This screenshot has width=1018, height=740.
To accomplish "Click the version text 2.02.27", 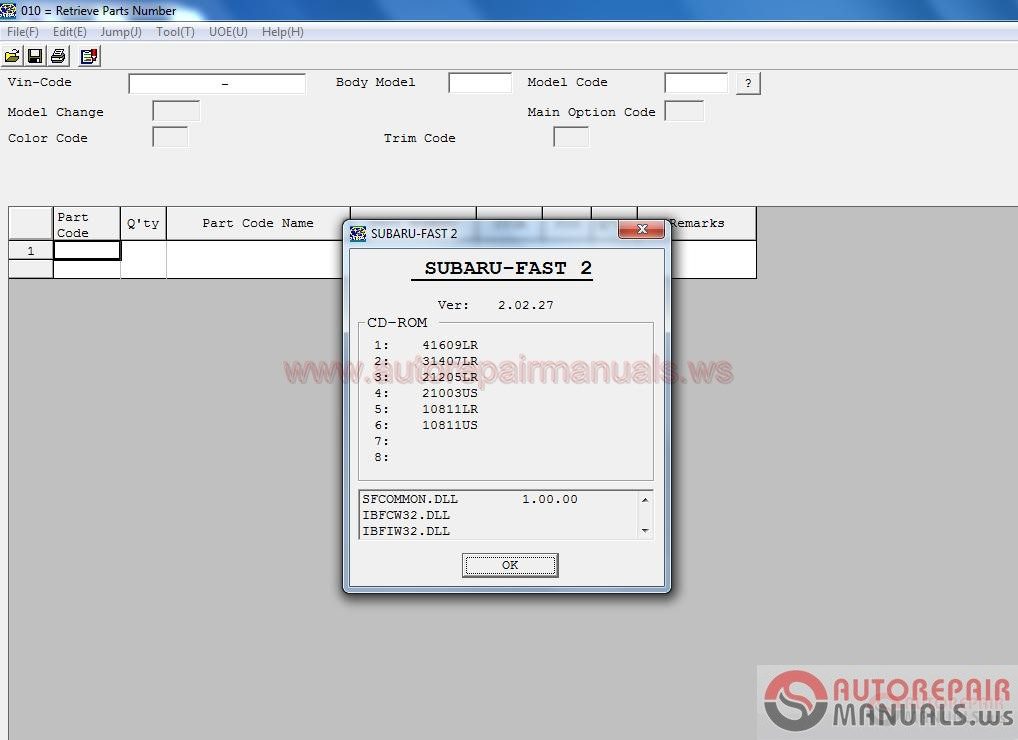I will [526, 305].
